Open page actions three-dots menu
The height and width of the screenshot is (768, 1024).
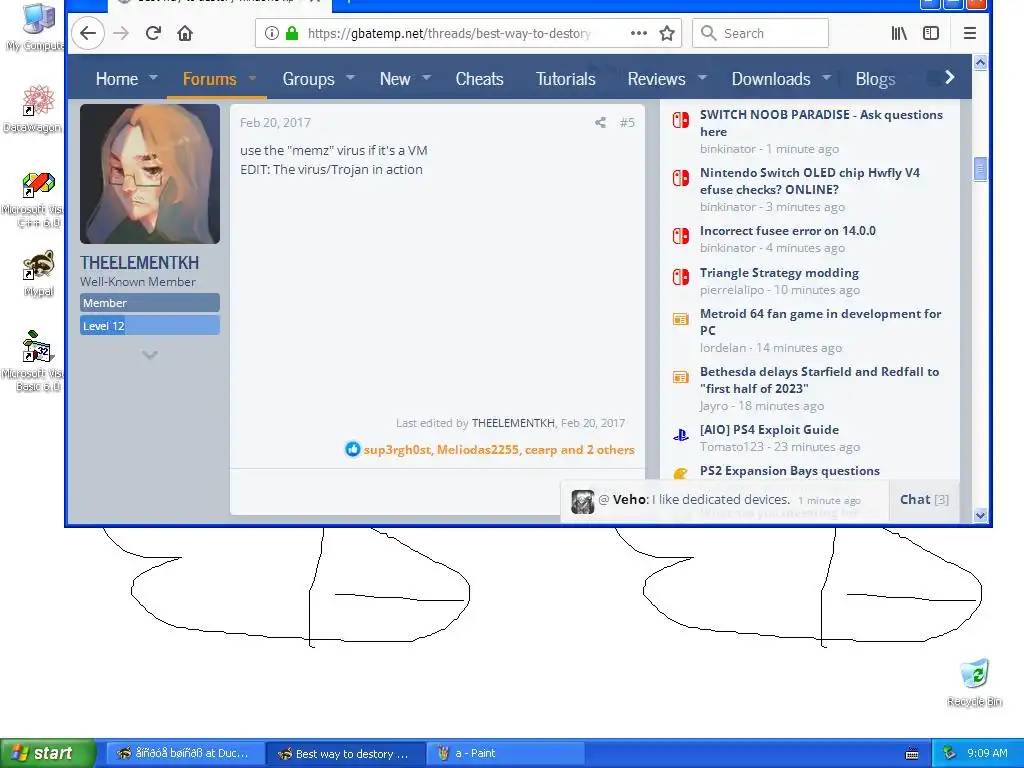tap(639, 33)
